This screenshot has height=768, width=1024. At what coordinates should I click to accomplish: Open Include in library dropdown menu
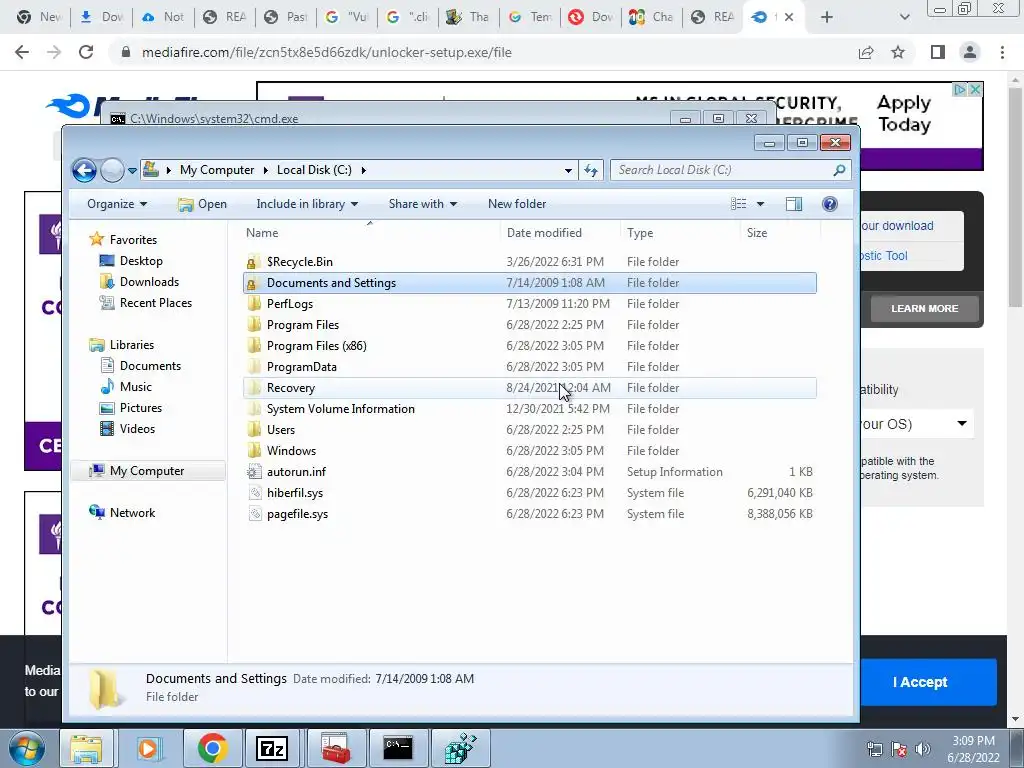coord(307,204)
